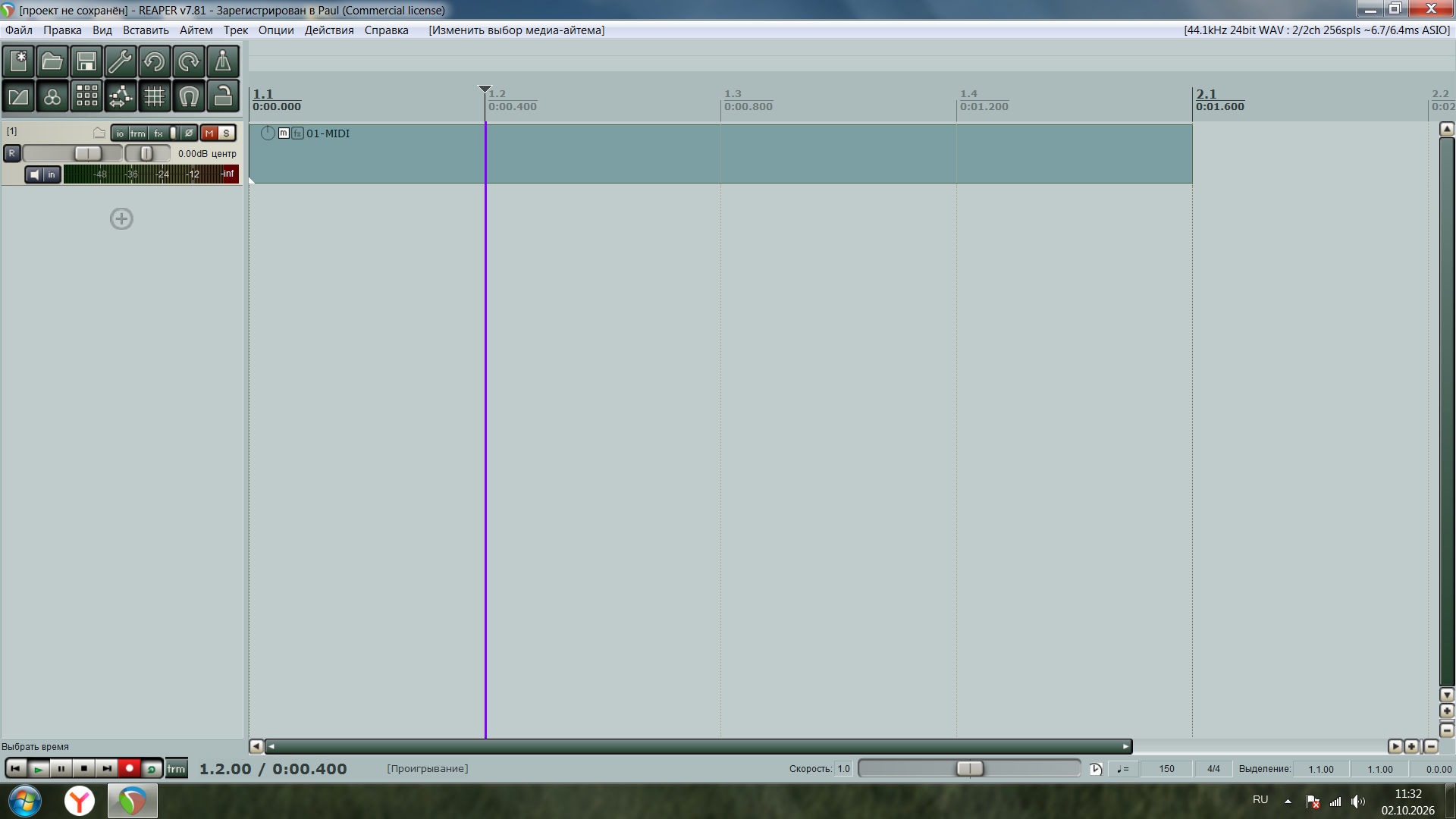This screenshot has height=819, width=1456.
Task: Click the 2.1 bar marker on ruler
Action: pyautogui.click(x=1206, y=94)
